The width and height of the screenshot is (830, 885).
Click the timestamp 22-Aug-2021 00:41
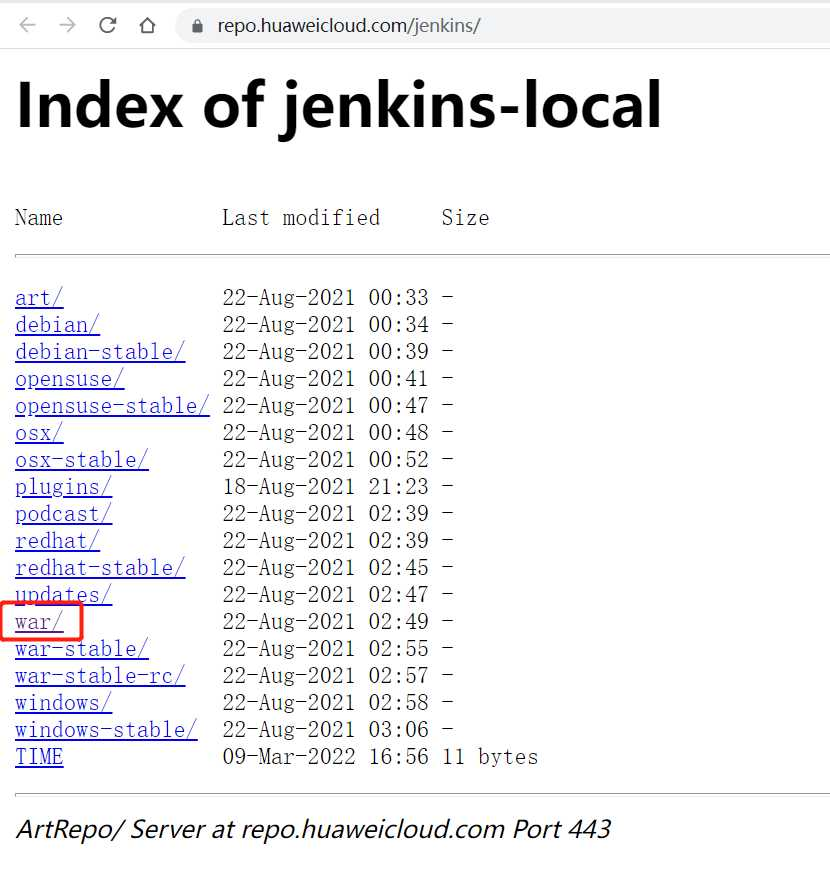coord(326,379)
